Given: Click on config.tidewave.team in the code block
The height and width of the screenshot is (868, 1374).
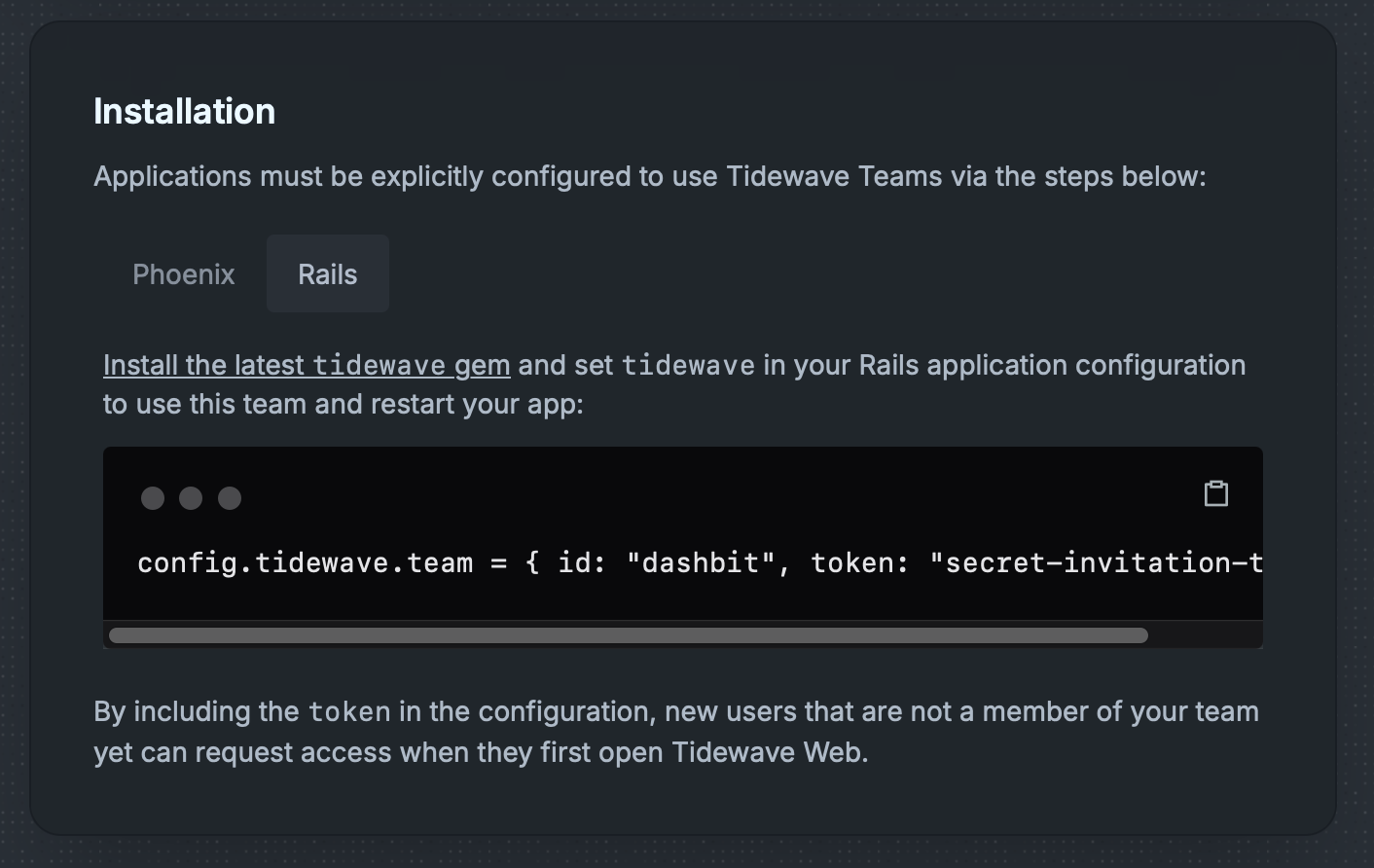Looking at the screenshot, I should (x=305, y=563).
